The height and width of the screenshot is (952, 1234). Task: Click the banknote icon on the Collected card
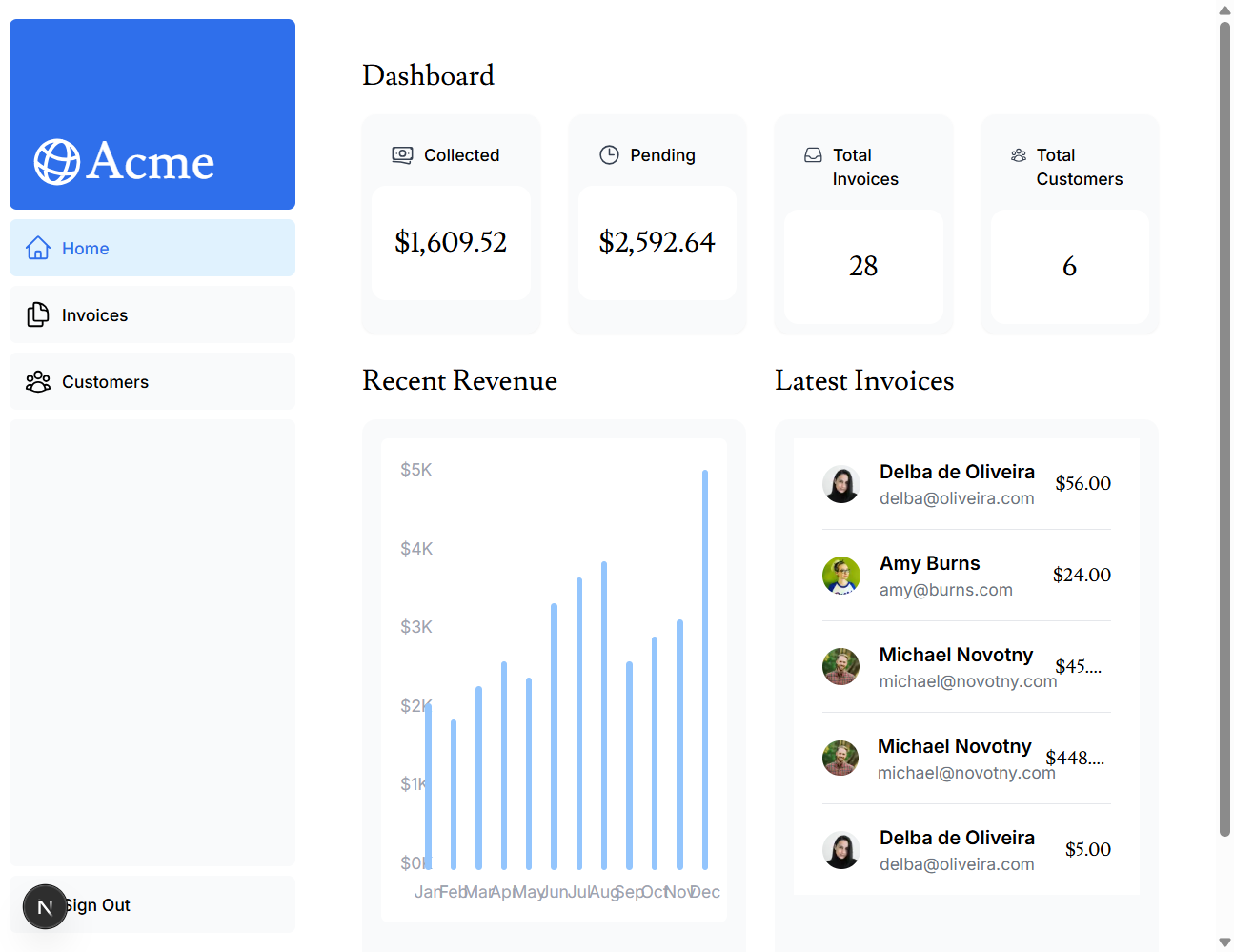pos(402,154)
